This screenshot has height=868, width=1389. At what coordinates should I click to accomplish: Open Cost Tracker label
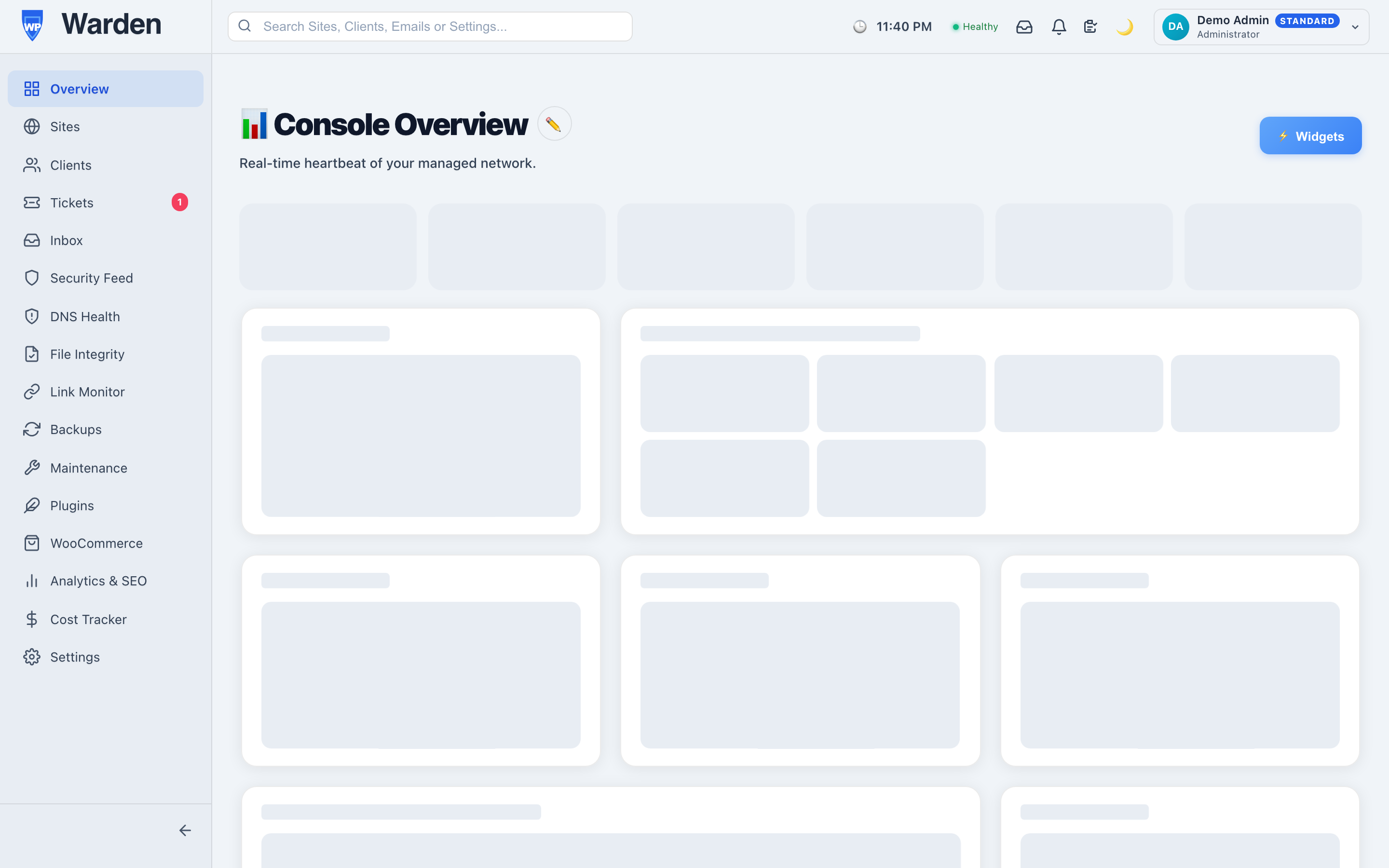pyautogui.click(x=88, y=620)
